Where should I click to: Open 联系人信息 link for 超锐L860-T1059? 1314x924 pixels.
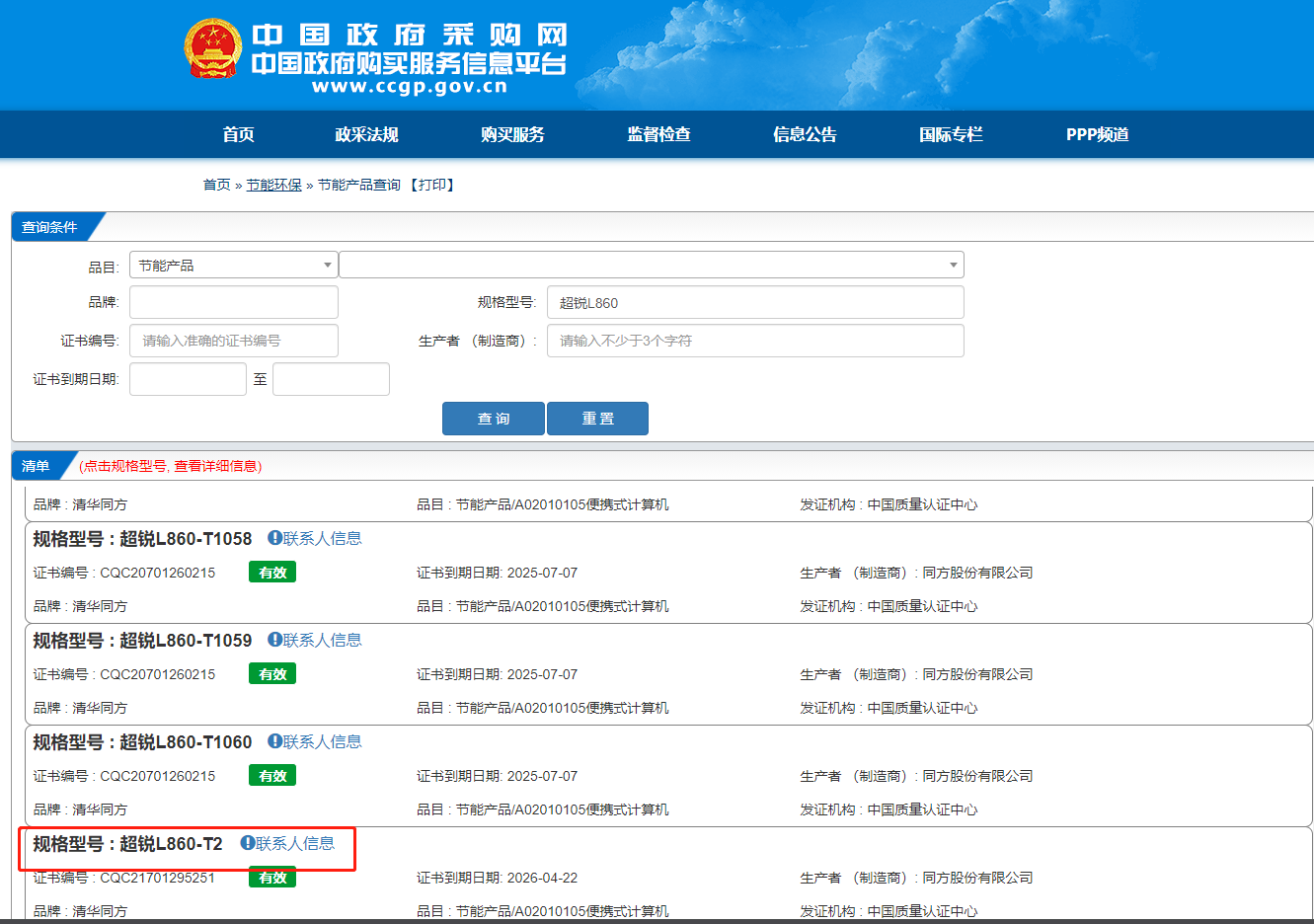(x=323, y=640)
